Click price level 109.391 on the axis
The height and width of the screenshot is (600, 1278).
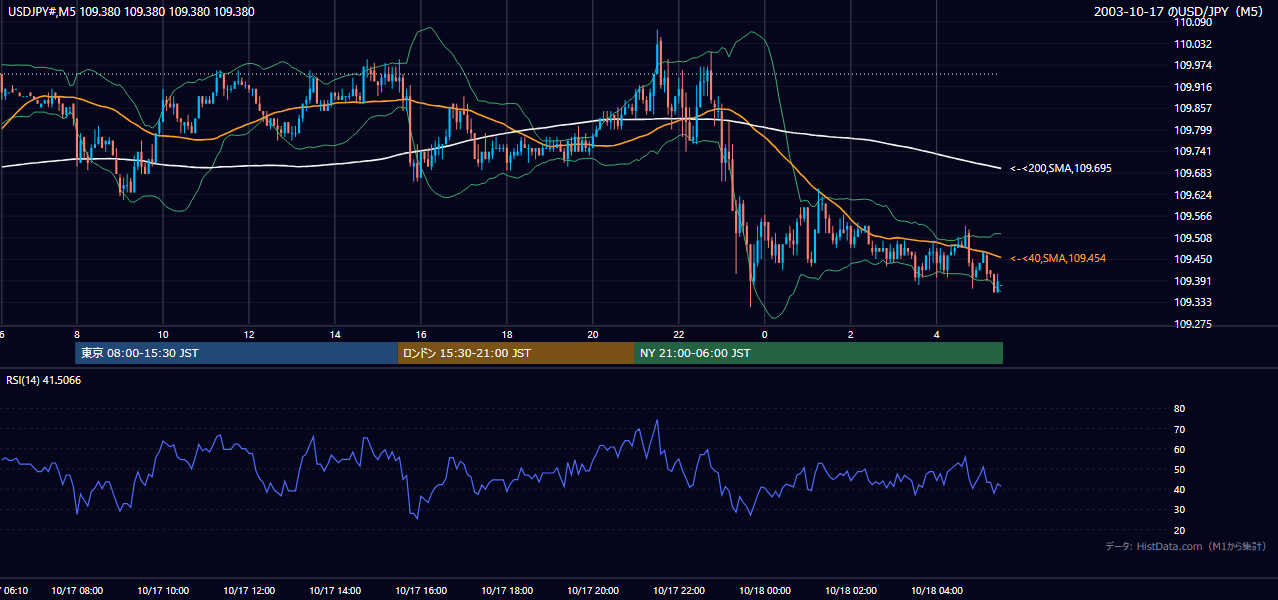coord(1194,281)
